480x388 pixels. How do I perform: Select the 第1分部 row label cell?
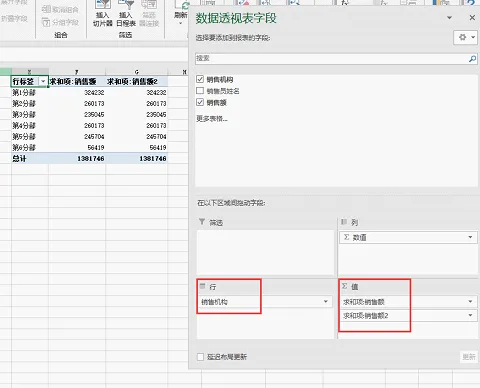30,92
